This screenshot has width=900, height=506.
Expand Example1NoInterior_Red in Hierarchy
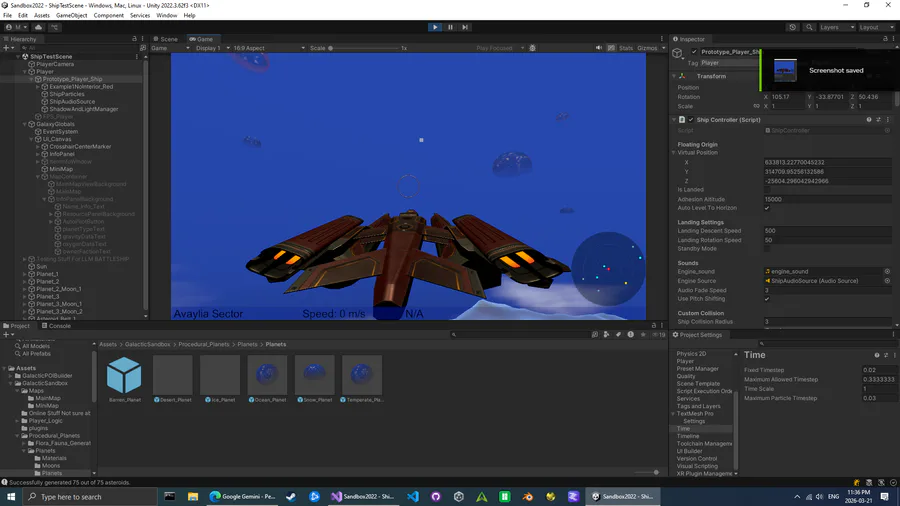point(38,87)
